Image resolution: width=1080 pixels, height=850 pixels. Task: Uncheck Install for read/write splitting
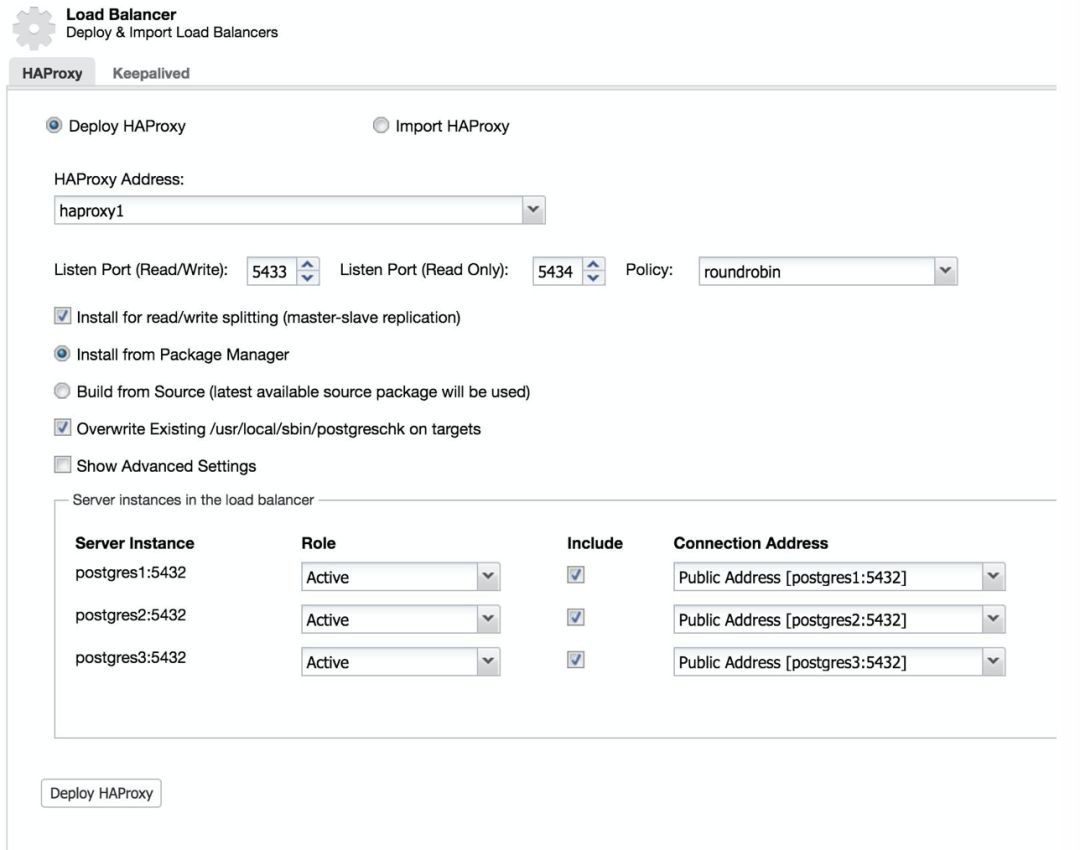(x=62, y=317)
